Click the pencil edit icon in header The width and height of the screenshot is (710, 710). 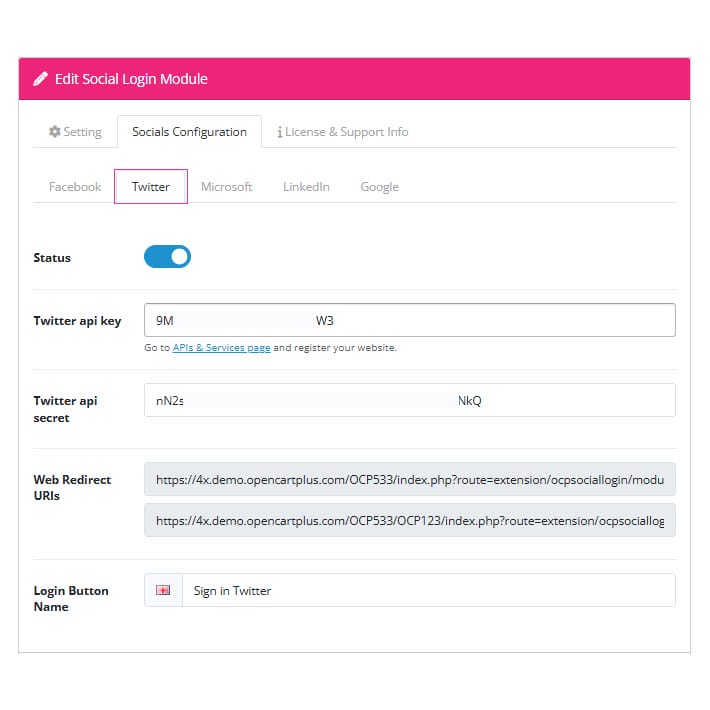(40, 79)
